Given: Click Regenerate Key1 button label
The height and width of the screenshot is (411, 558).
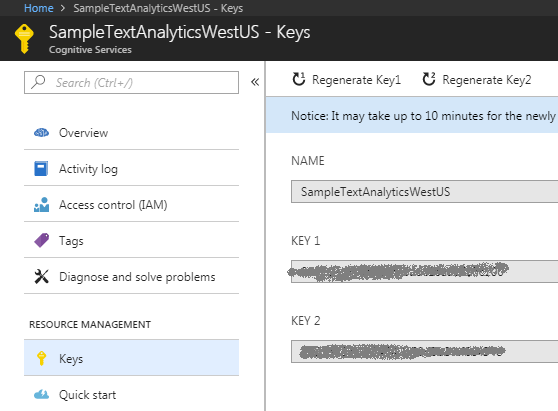Looking at the screenshot, I should point(356,80).
